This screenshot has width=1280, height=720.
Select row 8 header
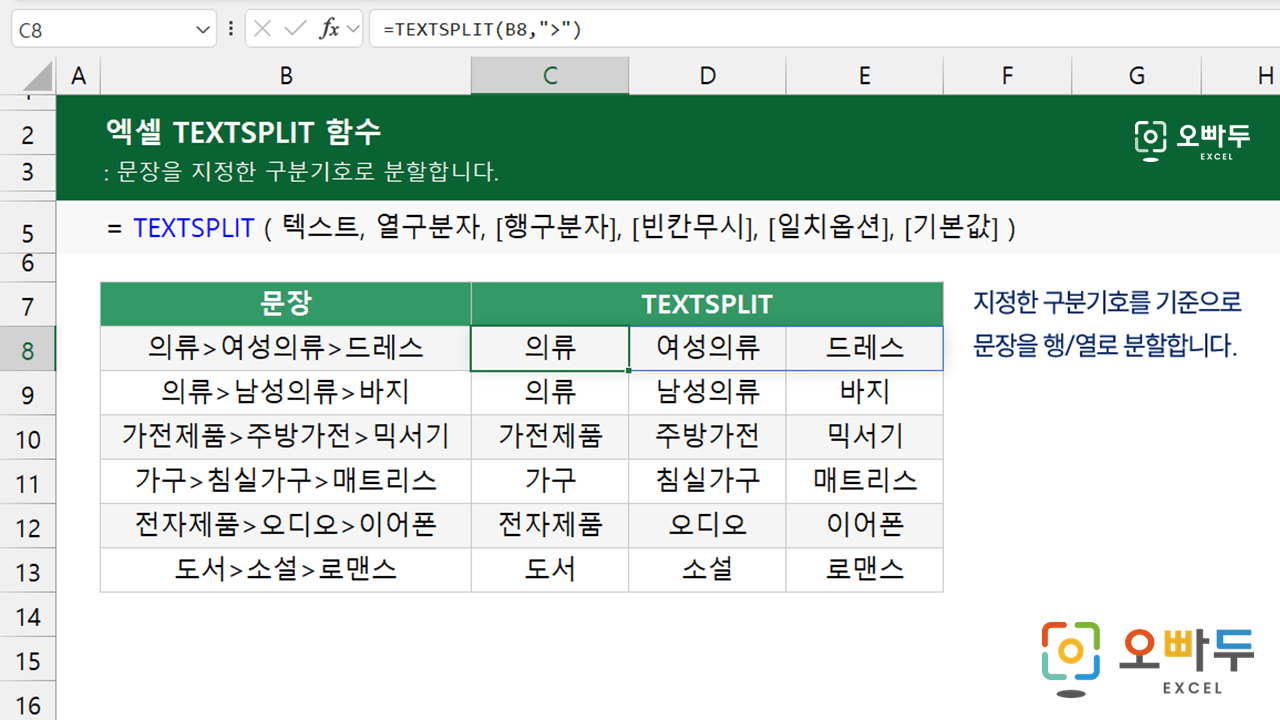[x=28, y=349]
